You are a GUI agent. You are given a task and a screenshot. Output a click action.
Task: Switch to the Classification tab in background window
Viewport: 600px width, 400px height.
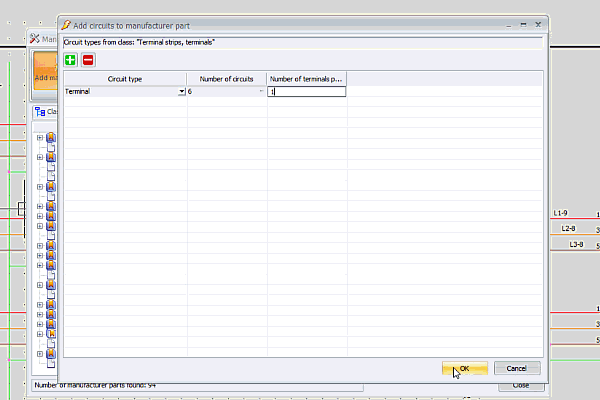tap(46, 111)
